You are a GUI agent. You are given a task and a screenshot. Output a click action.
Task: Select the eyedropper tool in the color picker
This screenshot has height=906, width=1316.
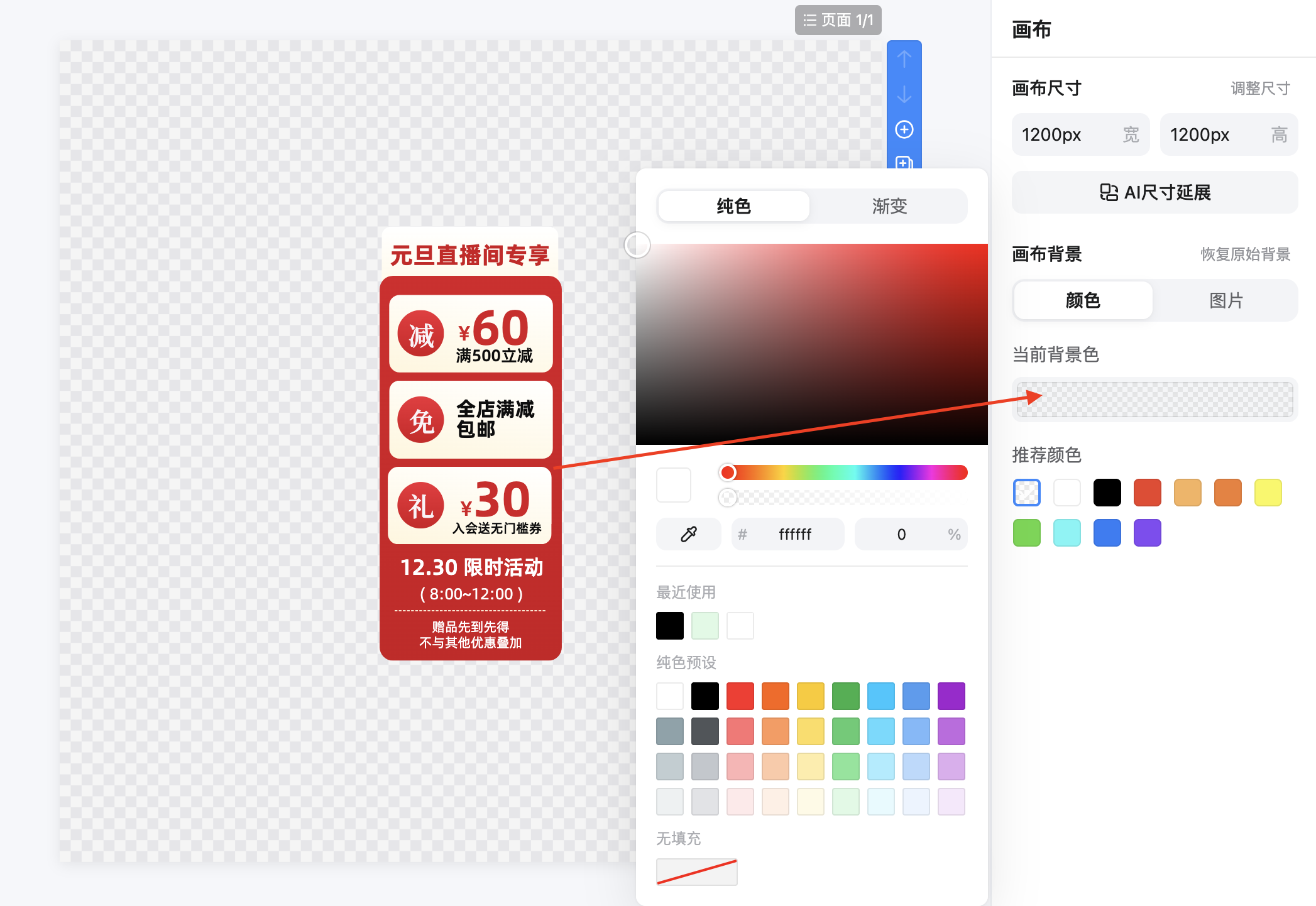(x=688, y=534)
